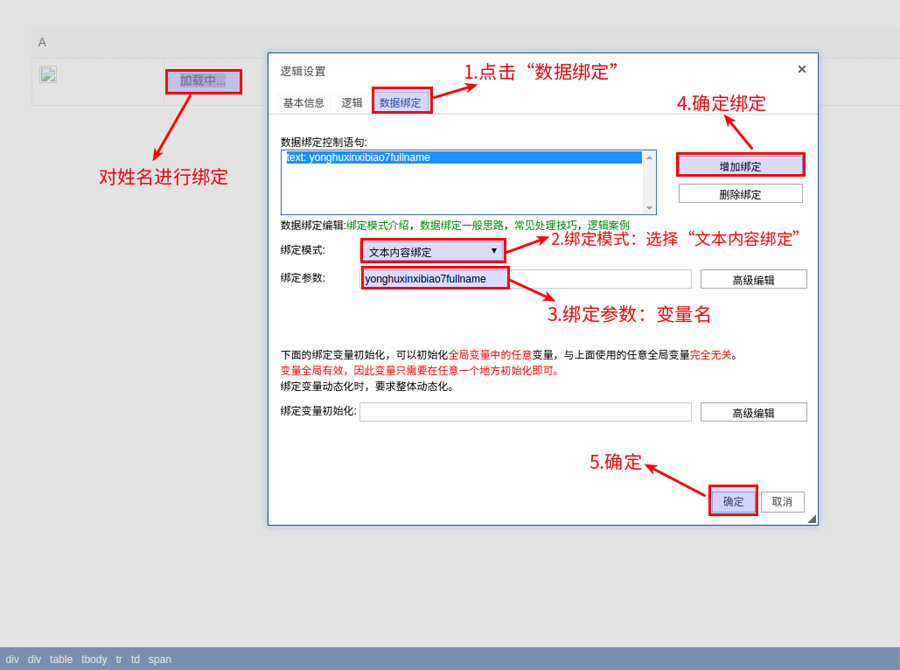Click into the 绑定参数 input field
This screenshot has height=670, width=900.
pos(526,279)
